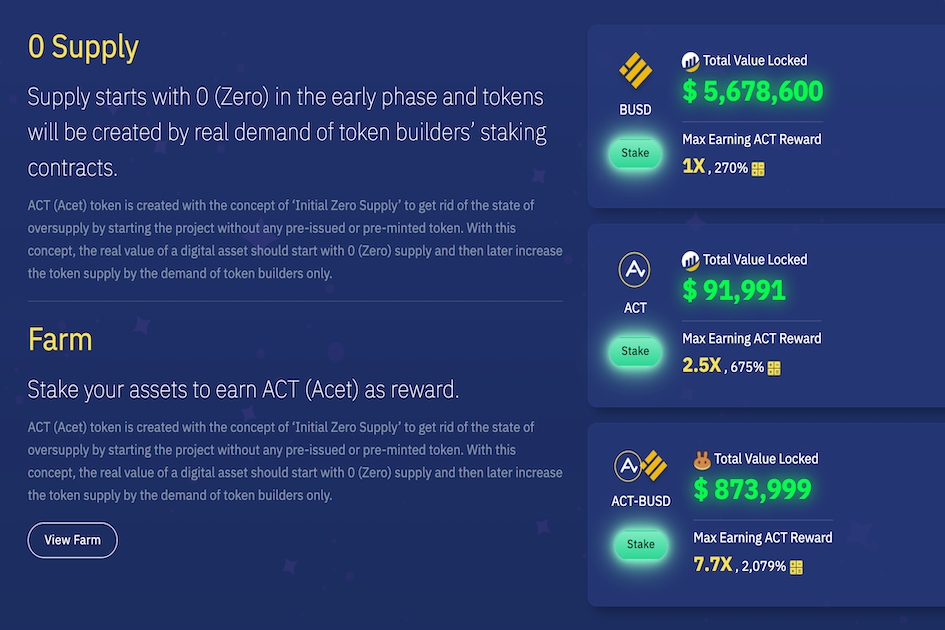Open the calculator icon next to 675%
The image size is (945, 630).
774,368
